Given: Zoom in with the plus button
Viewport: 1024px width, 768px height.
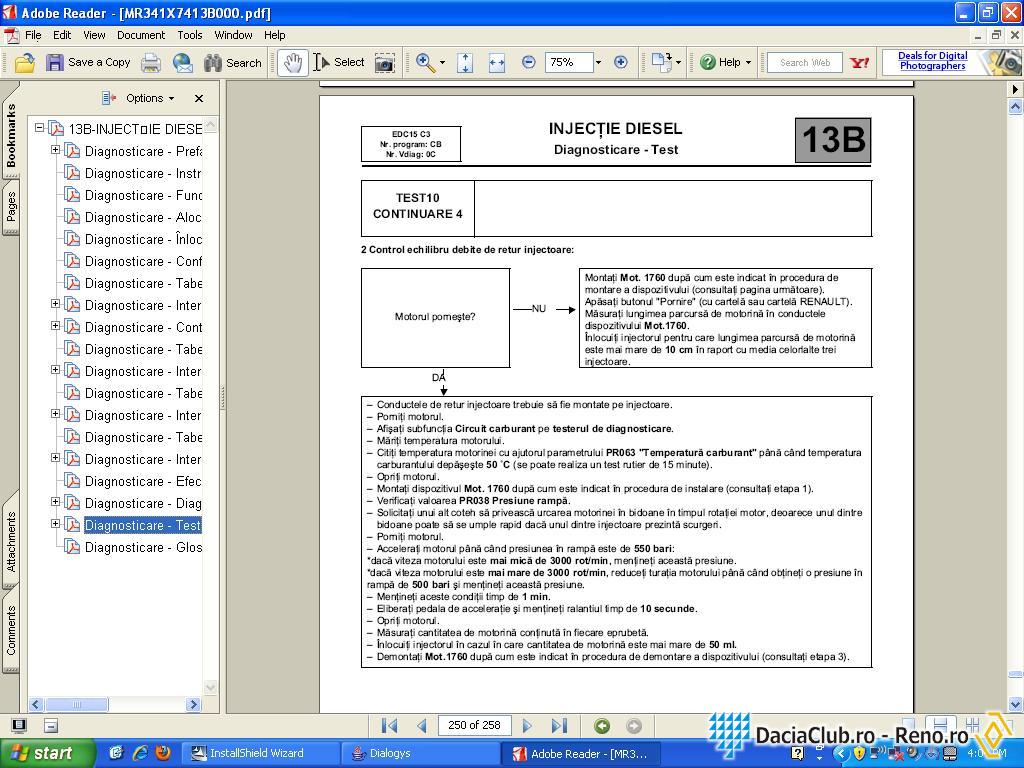Looking at the screenshot, I should click(620, 62).
